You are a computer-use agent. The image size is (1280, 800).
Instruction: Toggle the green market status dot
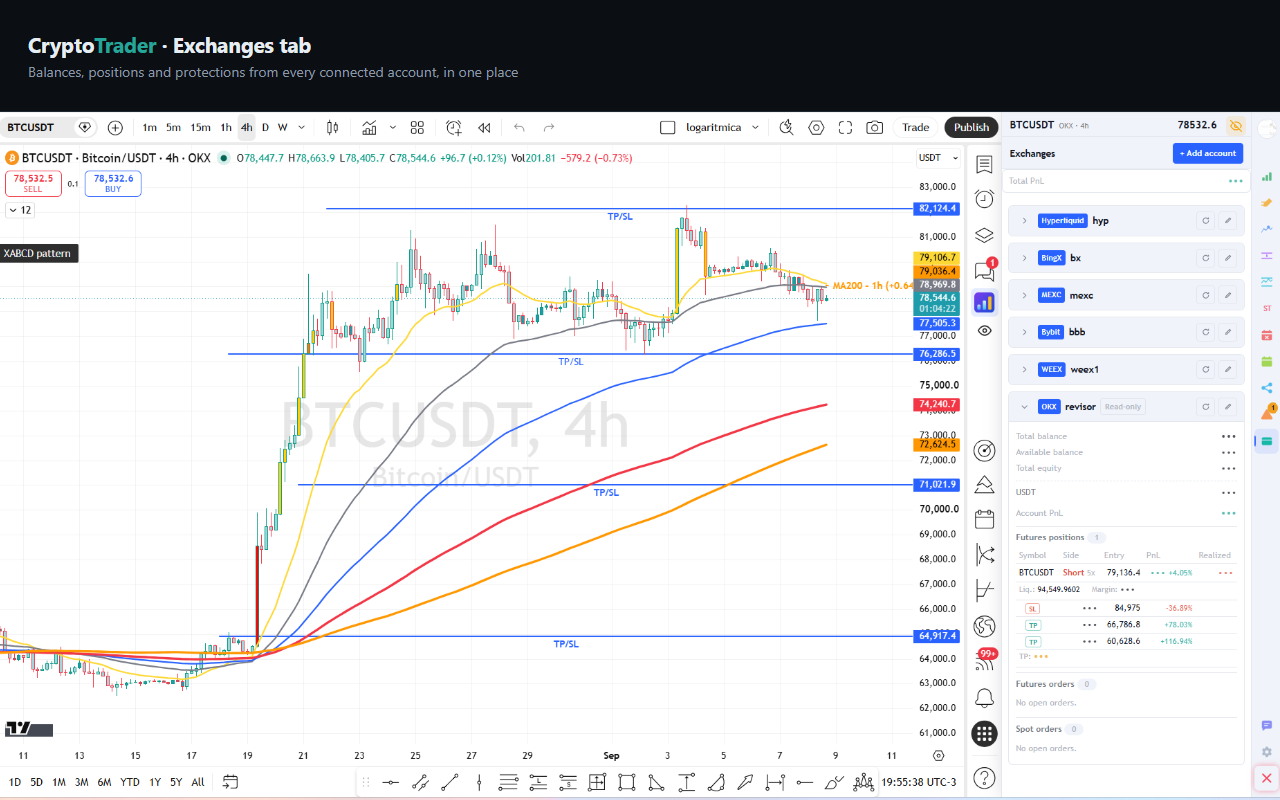coord(223,158)
